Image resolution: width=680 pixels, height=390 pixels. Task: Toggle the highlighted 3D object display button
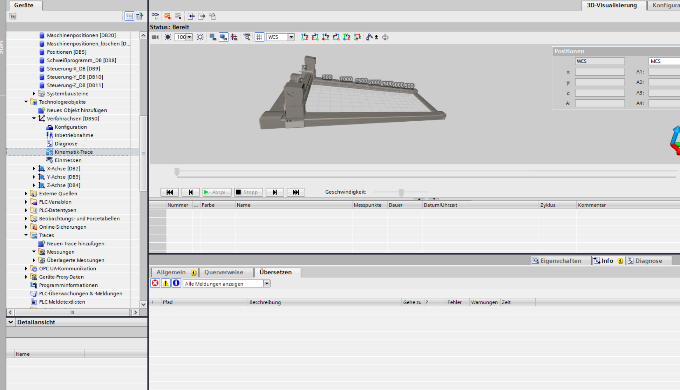[223, 37]
